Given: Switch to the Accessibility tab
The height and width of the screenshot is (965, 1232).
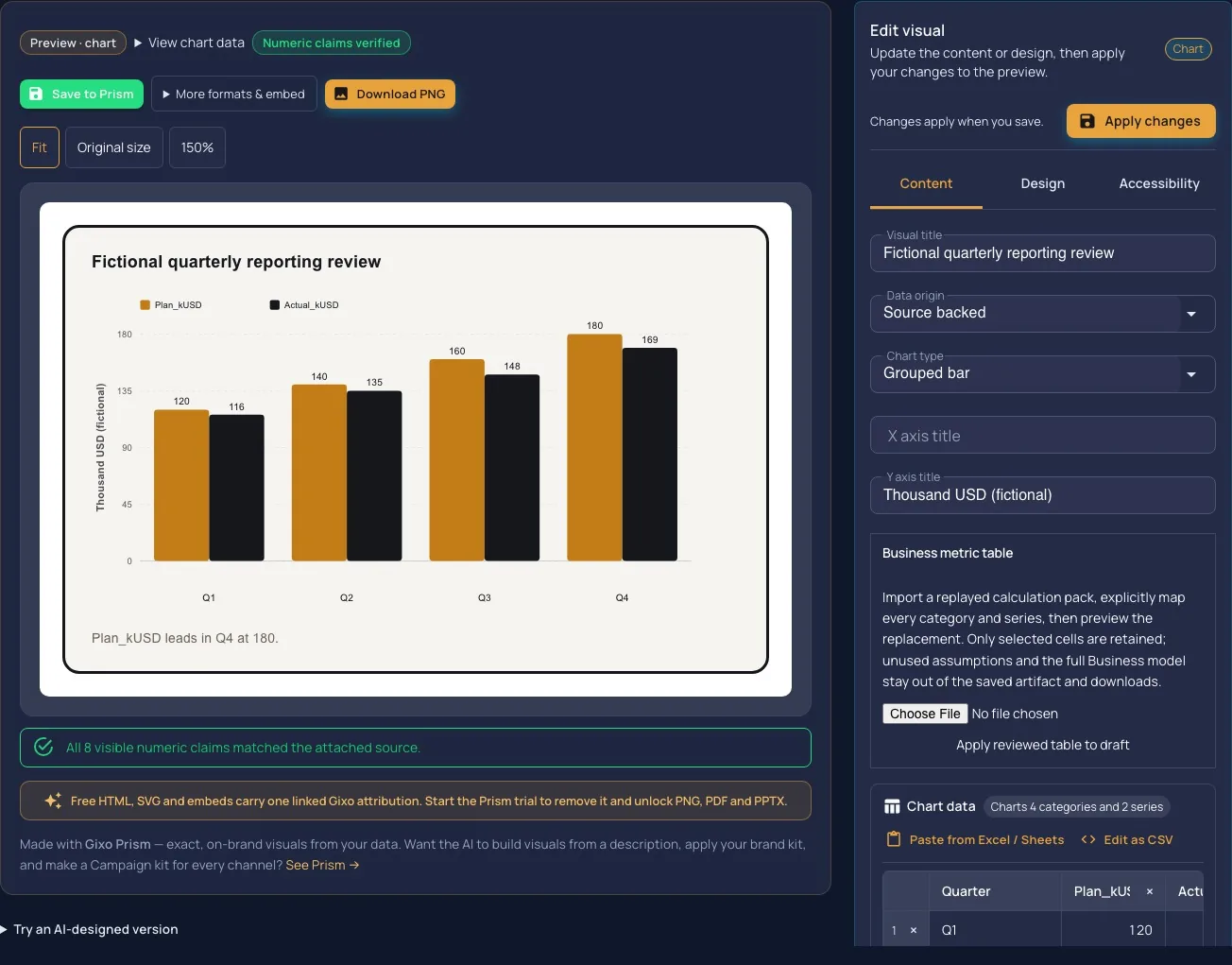Looking at the screenshot, I should tap(1159, 183).
